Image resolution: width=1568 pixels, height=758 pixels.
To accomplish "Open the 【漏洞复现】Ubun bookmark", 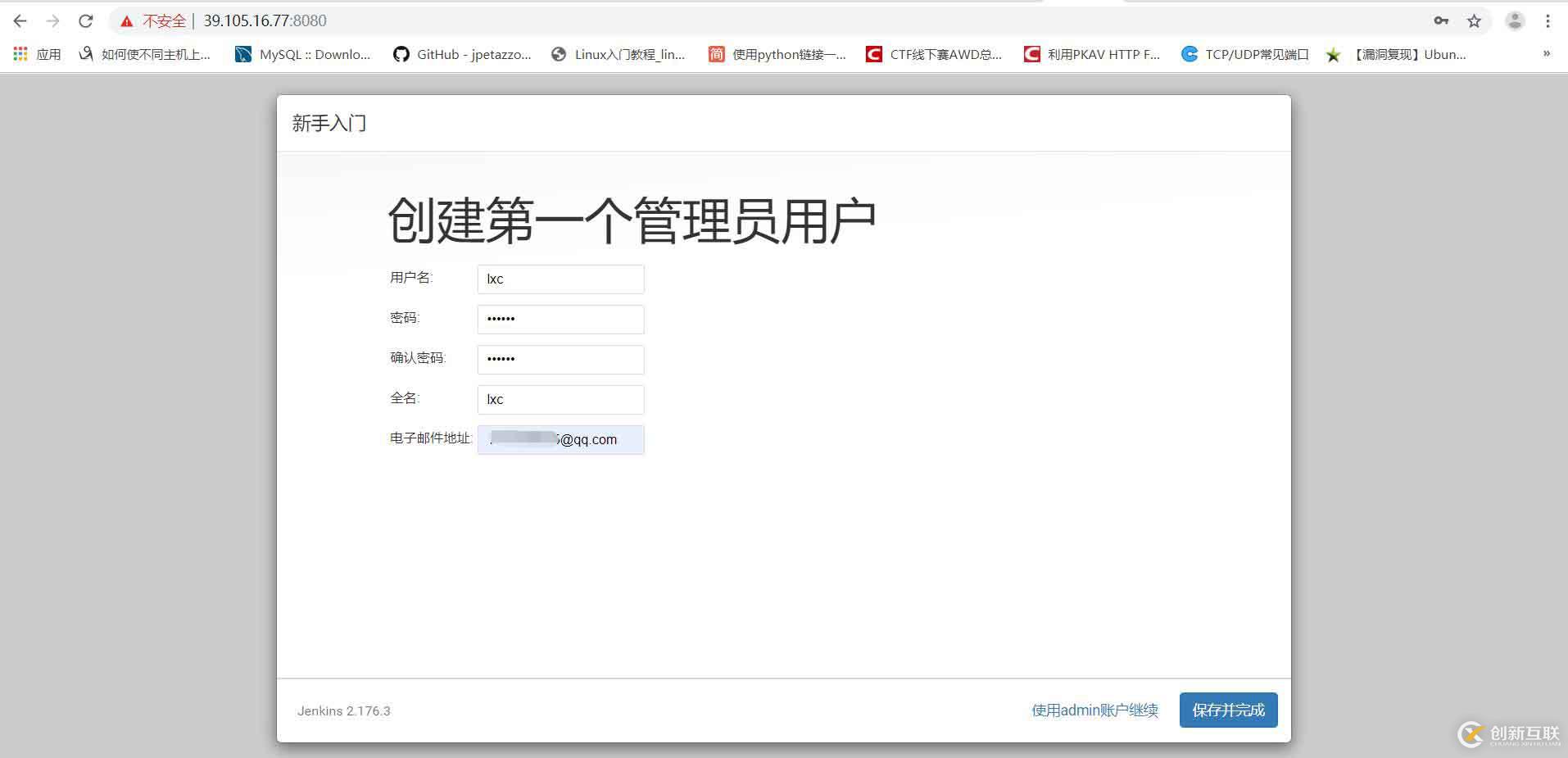I will [1396, 55].
